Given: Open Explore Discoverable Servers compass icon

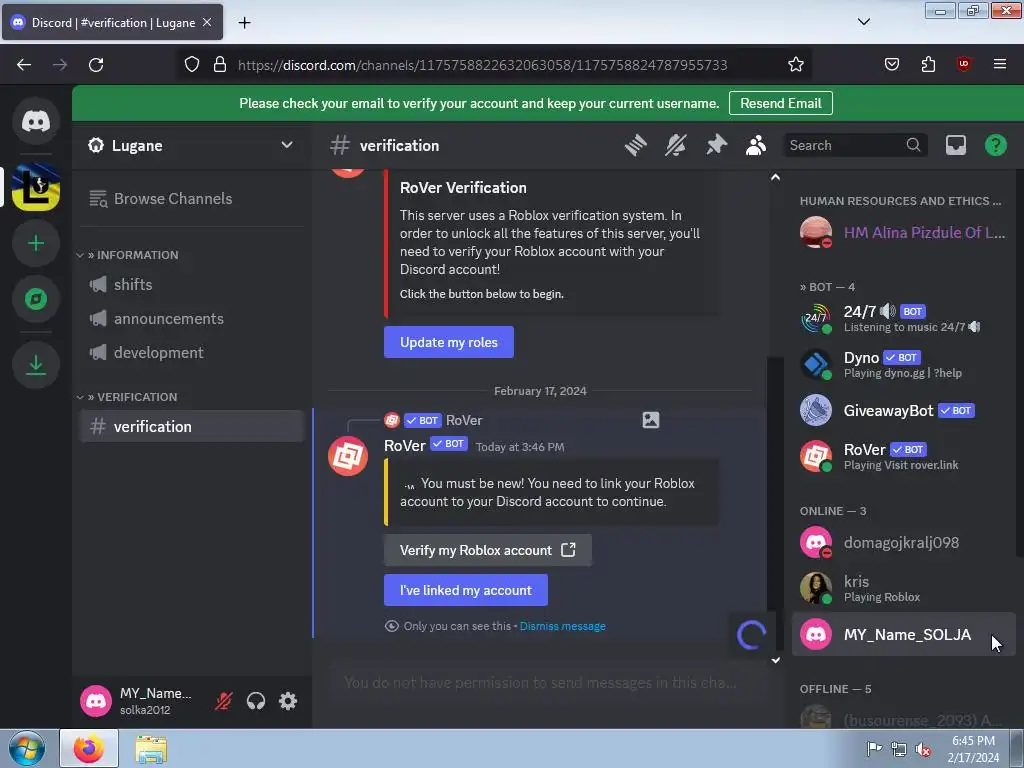Looking at the screenshot, I should 36,299.
